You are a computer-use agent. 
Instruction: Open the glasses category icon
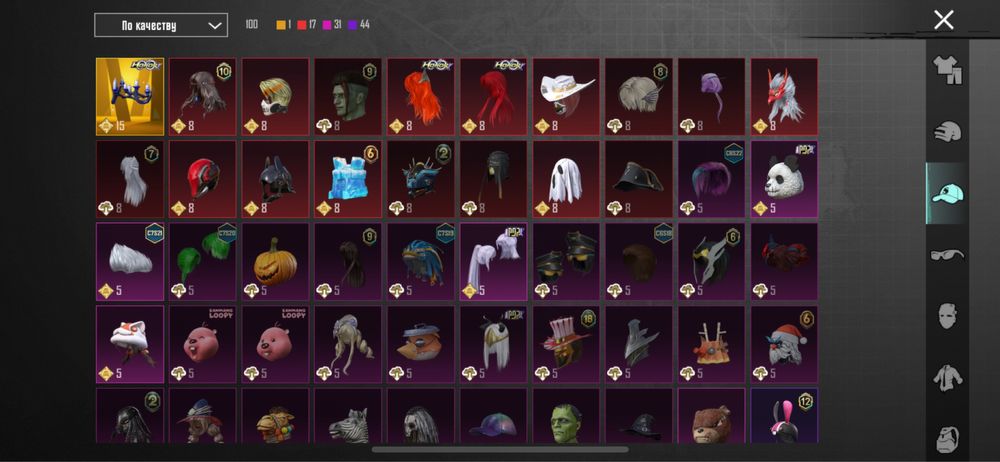coord(948,255)
